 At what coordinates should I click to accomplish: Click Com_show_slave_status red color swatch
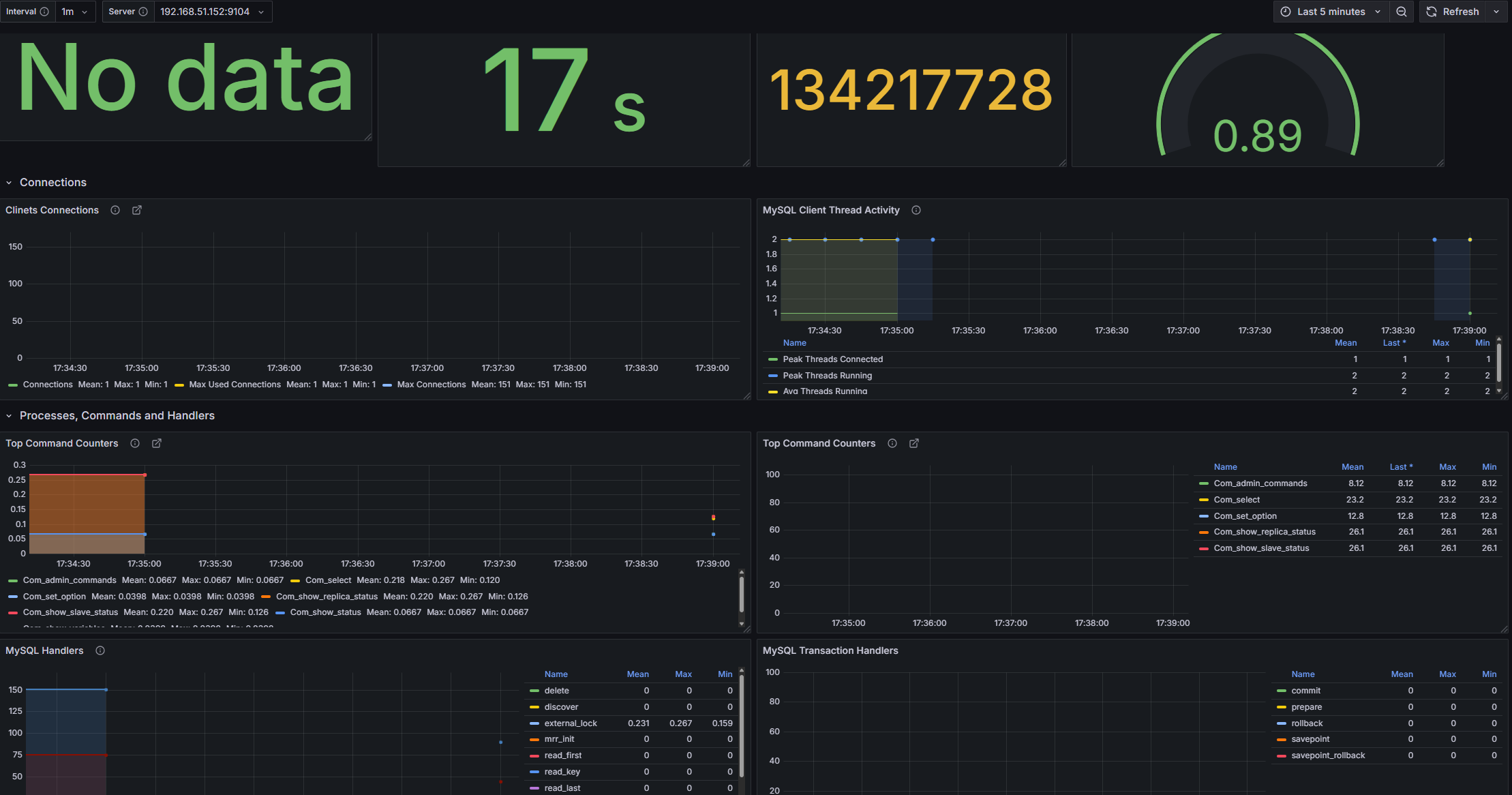tap(1204, 548)
